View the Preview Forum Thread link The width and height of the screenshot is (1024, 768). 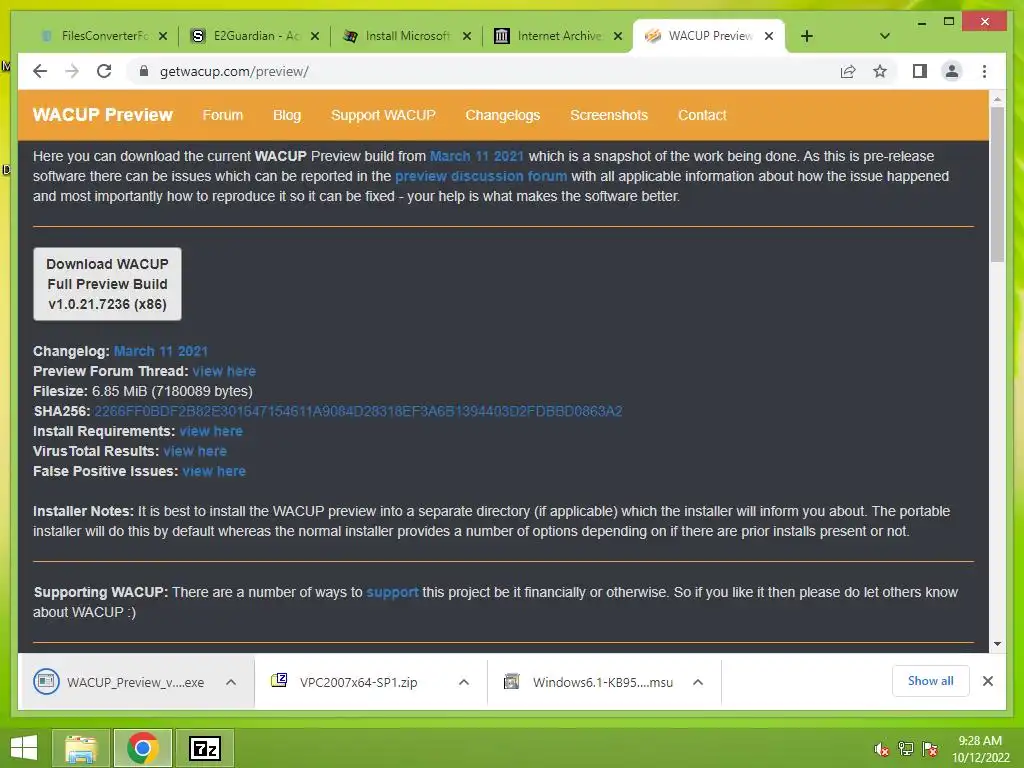click(x=224, y=371)
